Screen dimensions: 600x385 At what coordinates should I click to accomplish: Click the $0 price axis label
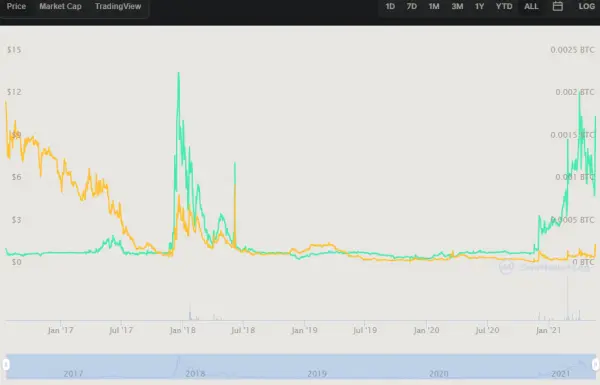click(16, 262)
